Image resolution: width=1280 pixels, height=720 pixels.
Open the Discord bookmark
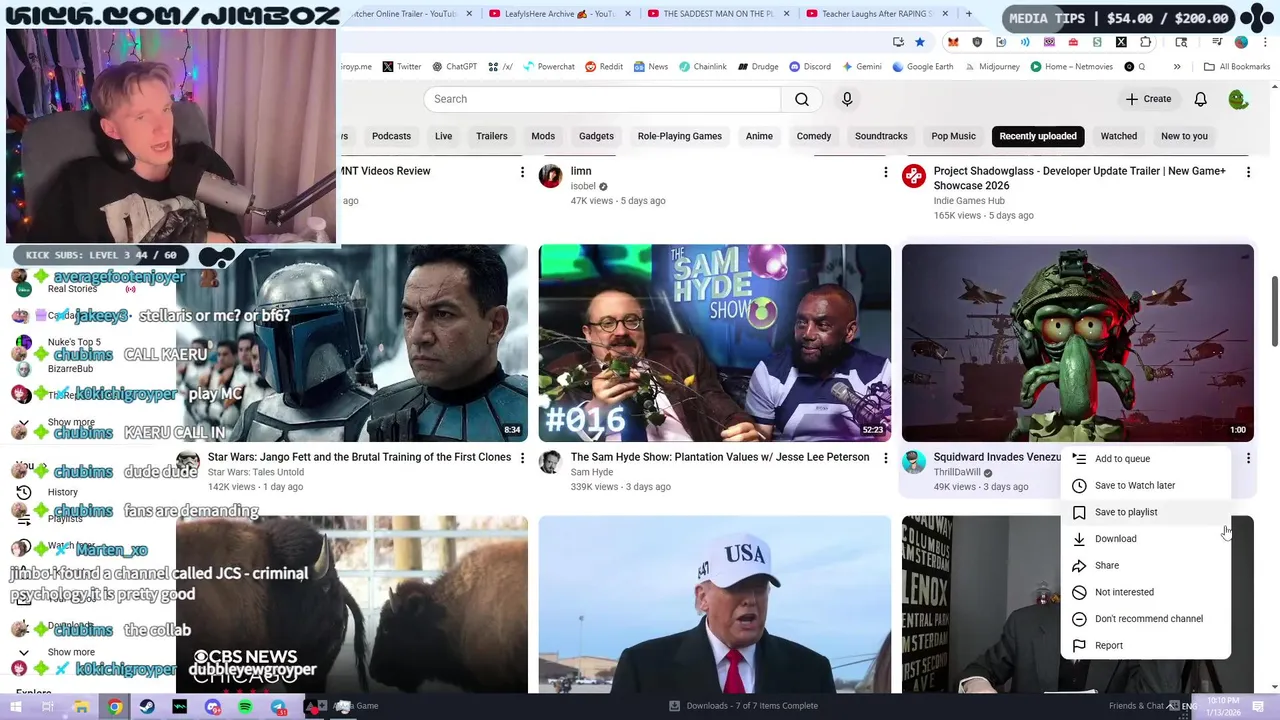[810, 67]
